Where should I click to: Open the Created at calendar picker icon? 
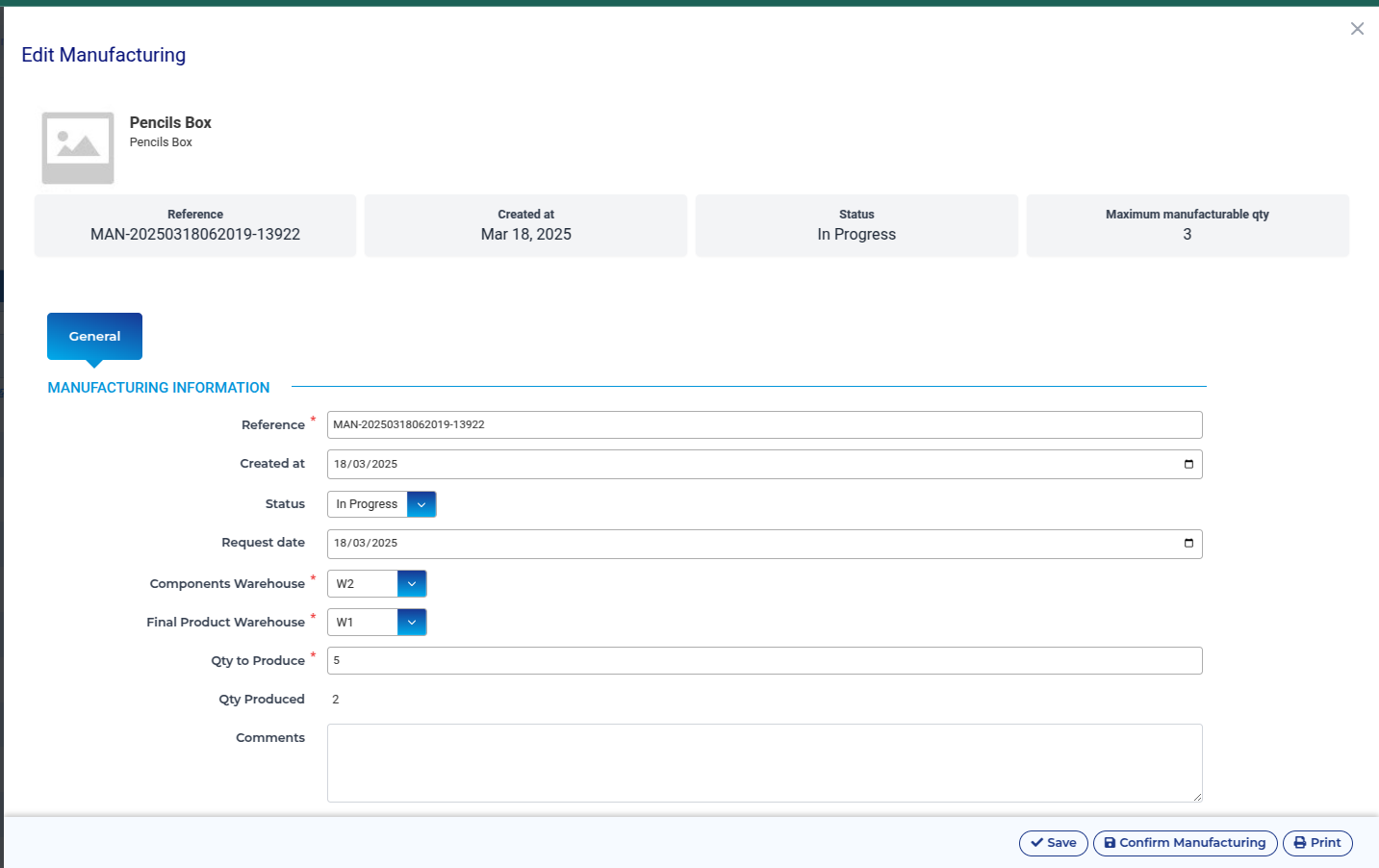point(1188,464)
